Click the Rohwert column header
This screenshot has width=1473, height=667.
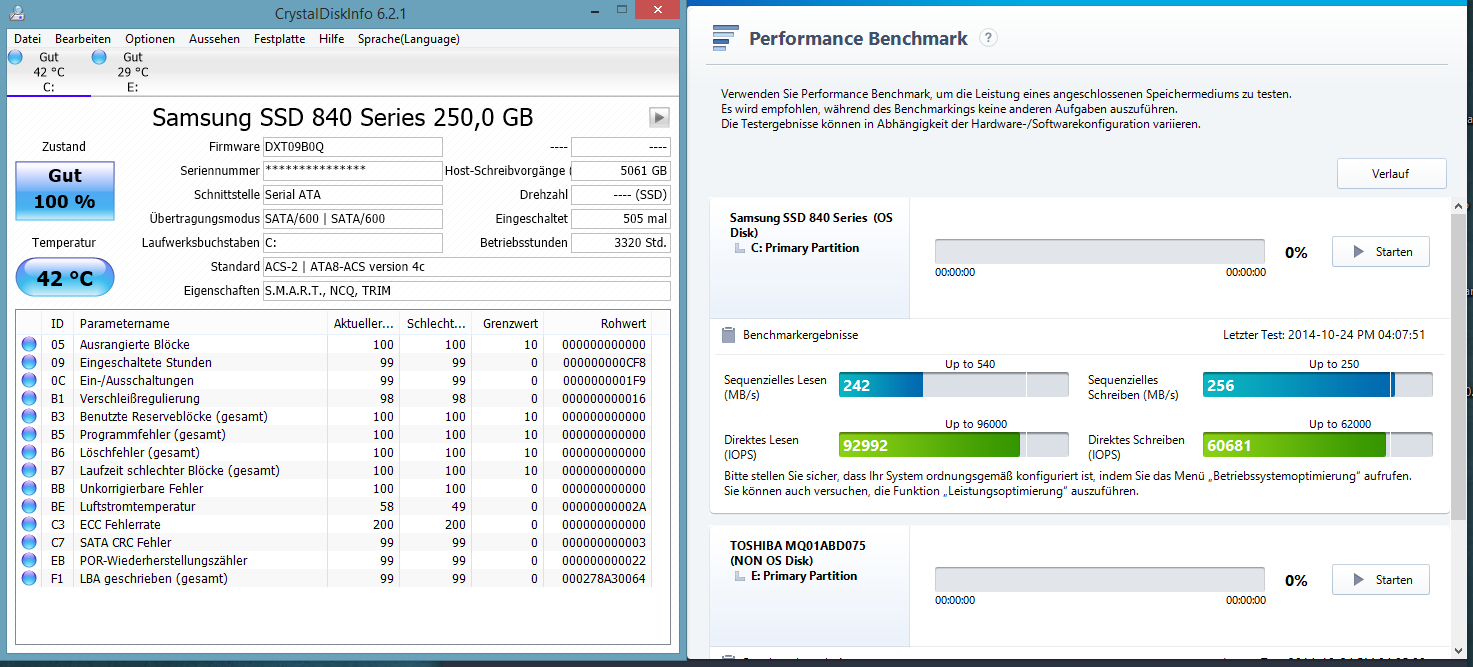[597, 323]
